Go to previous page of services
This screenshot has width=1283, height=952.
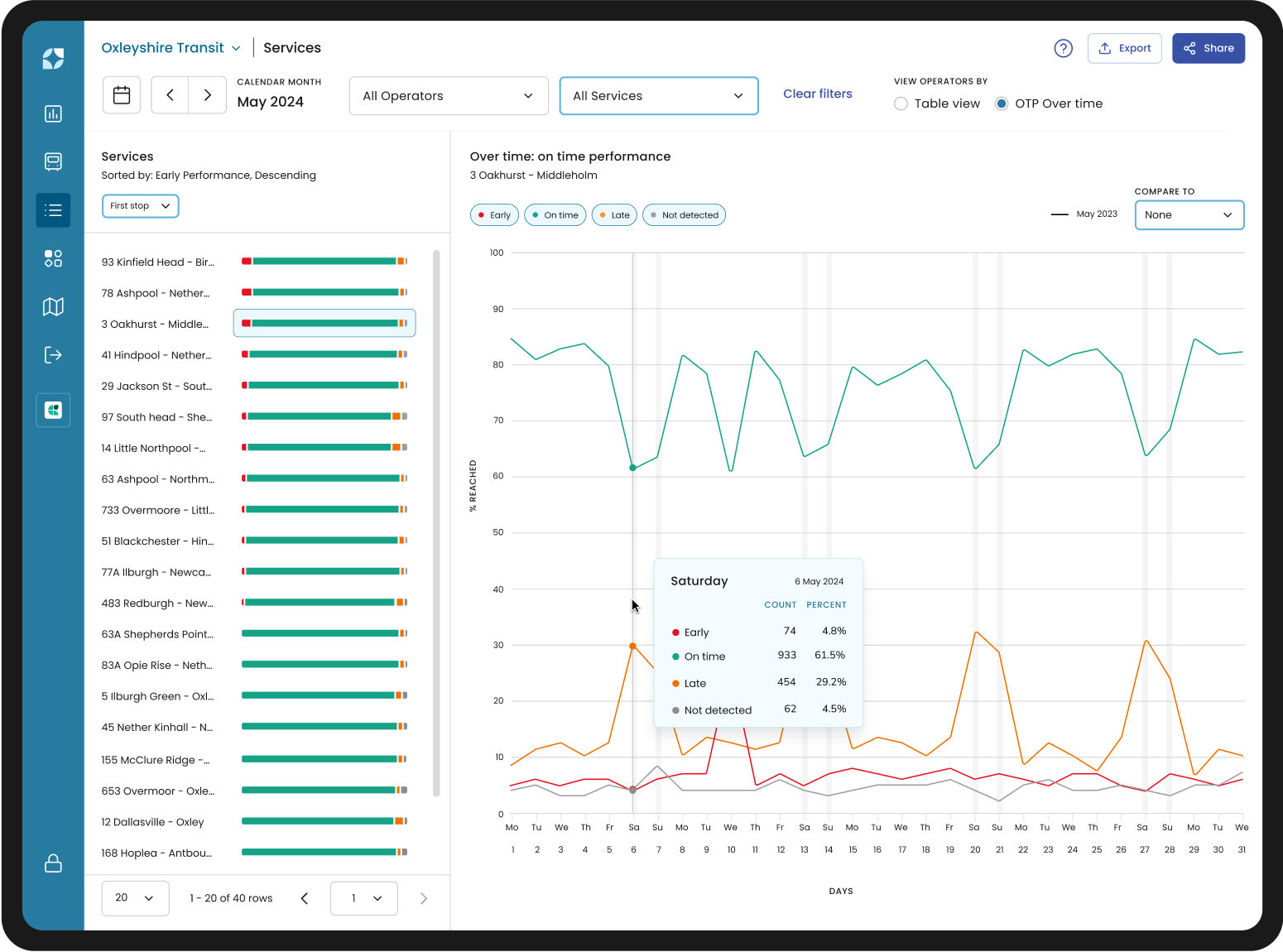click(305, 898)
